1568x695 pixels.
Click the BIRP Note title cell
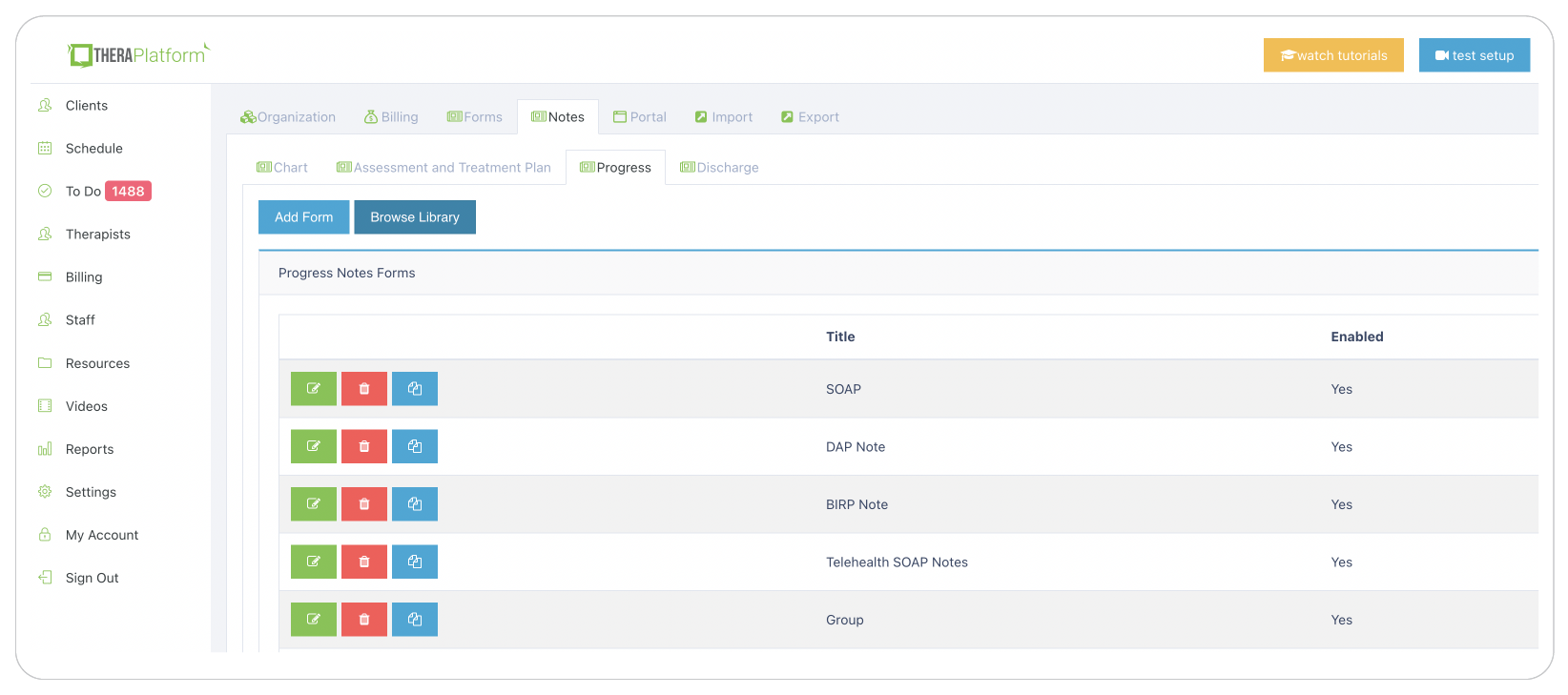(856, 504)
